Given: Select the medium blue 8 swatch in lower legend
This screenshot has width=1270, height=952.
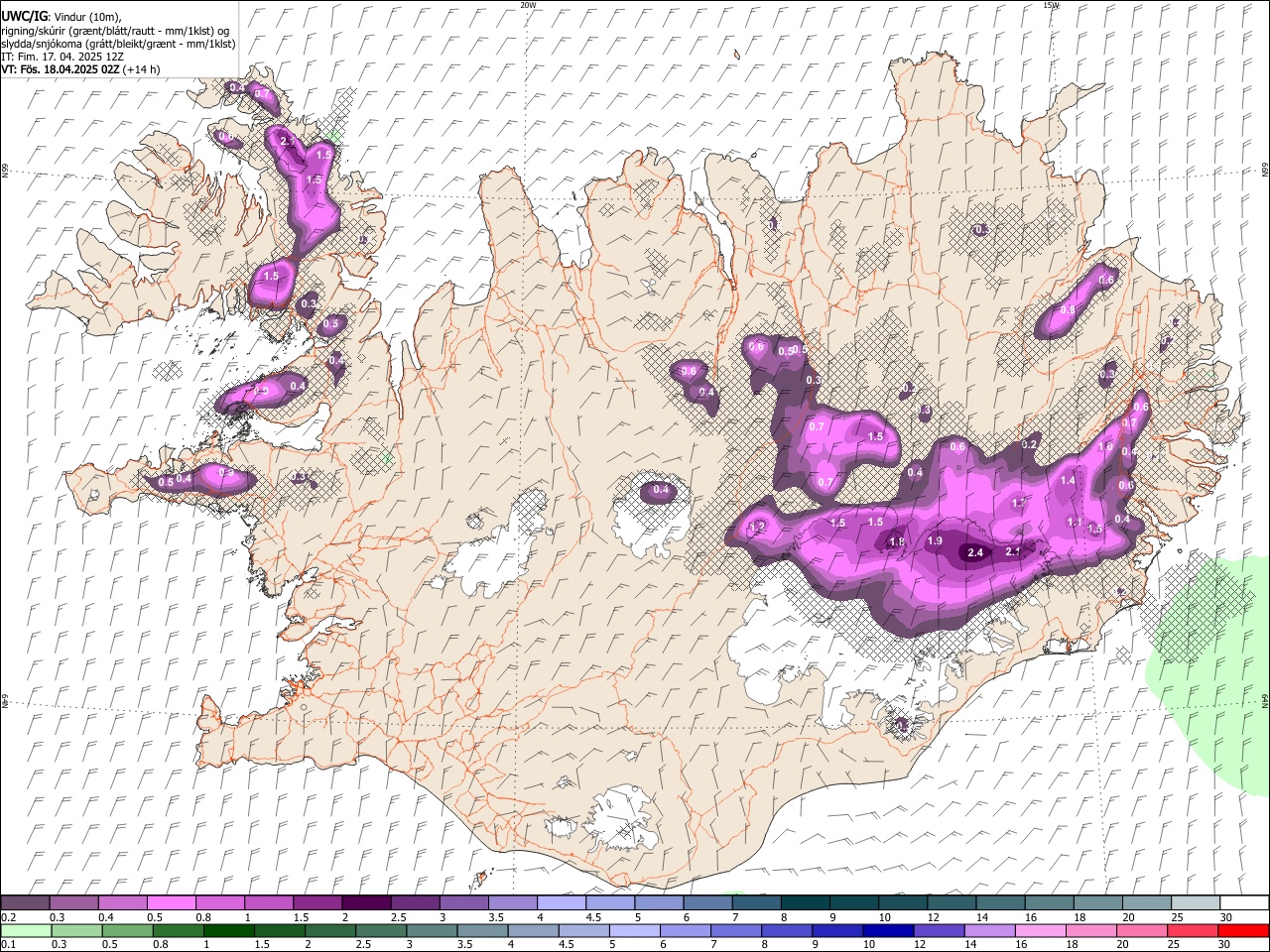Looking at the screenshot, I should click(789, 930).
